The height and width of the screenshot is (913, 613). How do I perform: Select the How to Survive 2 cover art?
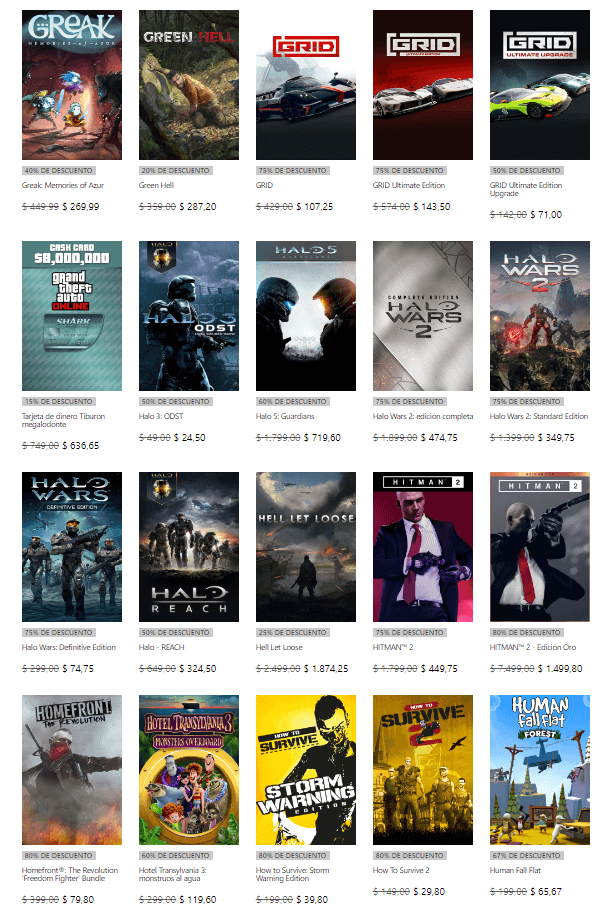click(x=422, y=770)
